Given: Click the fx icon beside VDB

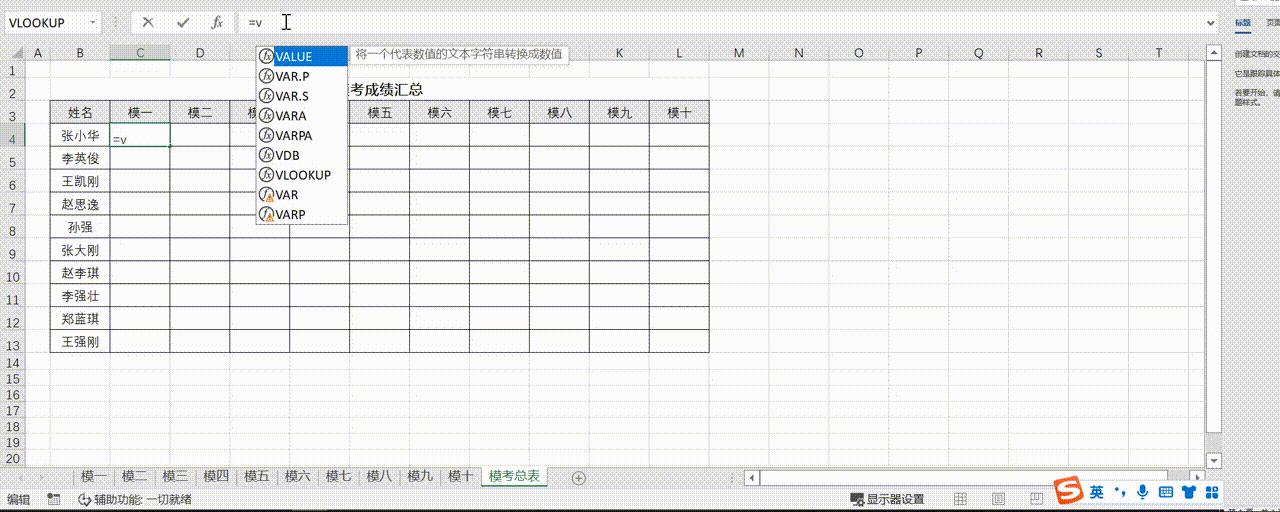Looking at the screenshot, I should pyautogui.click(x=266, y=155).
